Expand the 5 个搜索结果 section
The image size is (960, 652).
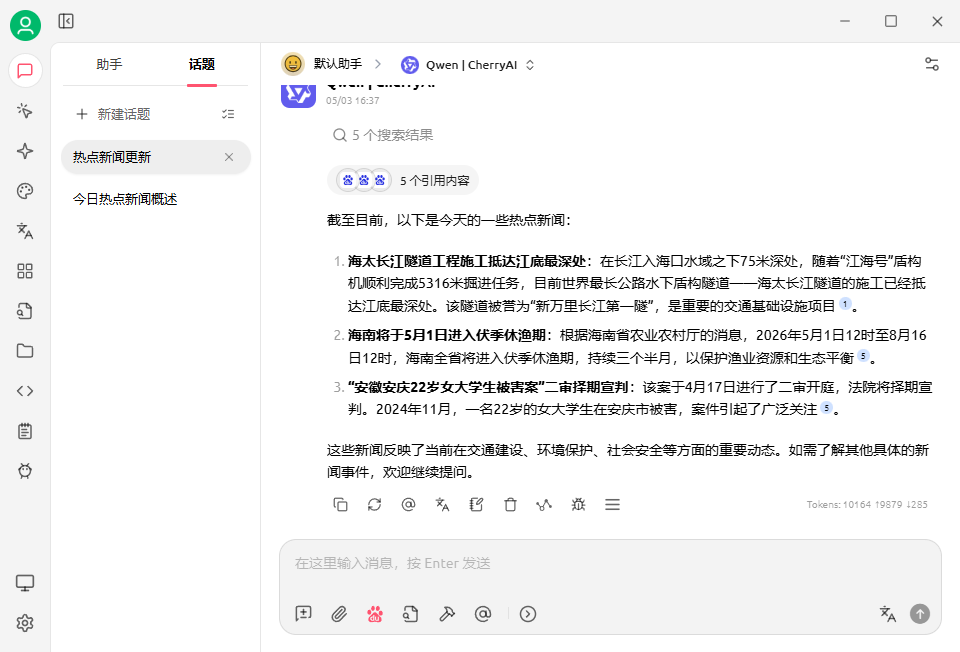(x=383, y=135)
